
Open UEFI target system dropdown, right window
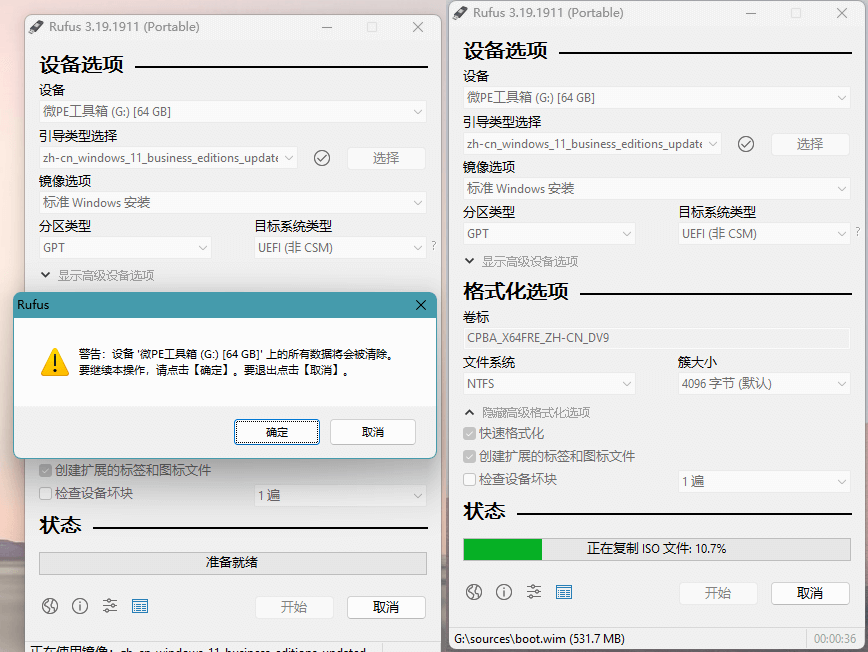click(x=764, y=234)
